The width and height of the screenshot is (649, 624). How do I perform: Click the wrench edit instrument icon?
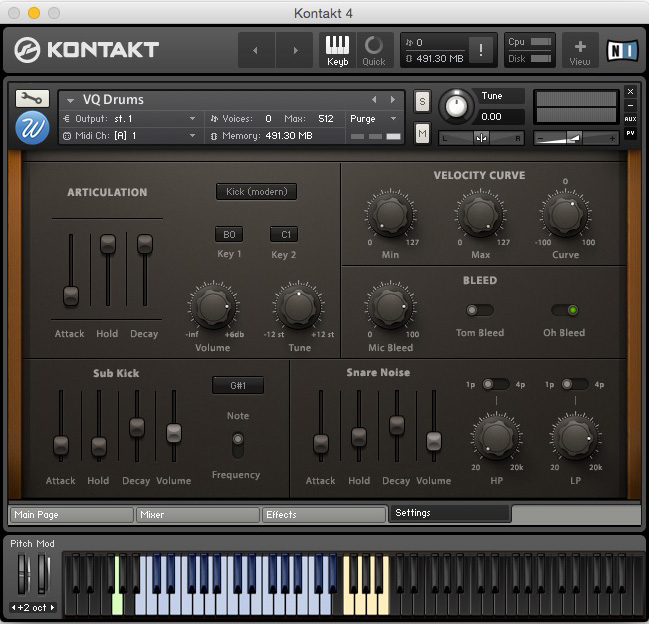point(32,98)
